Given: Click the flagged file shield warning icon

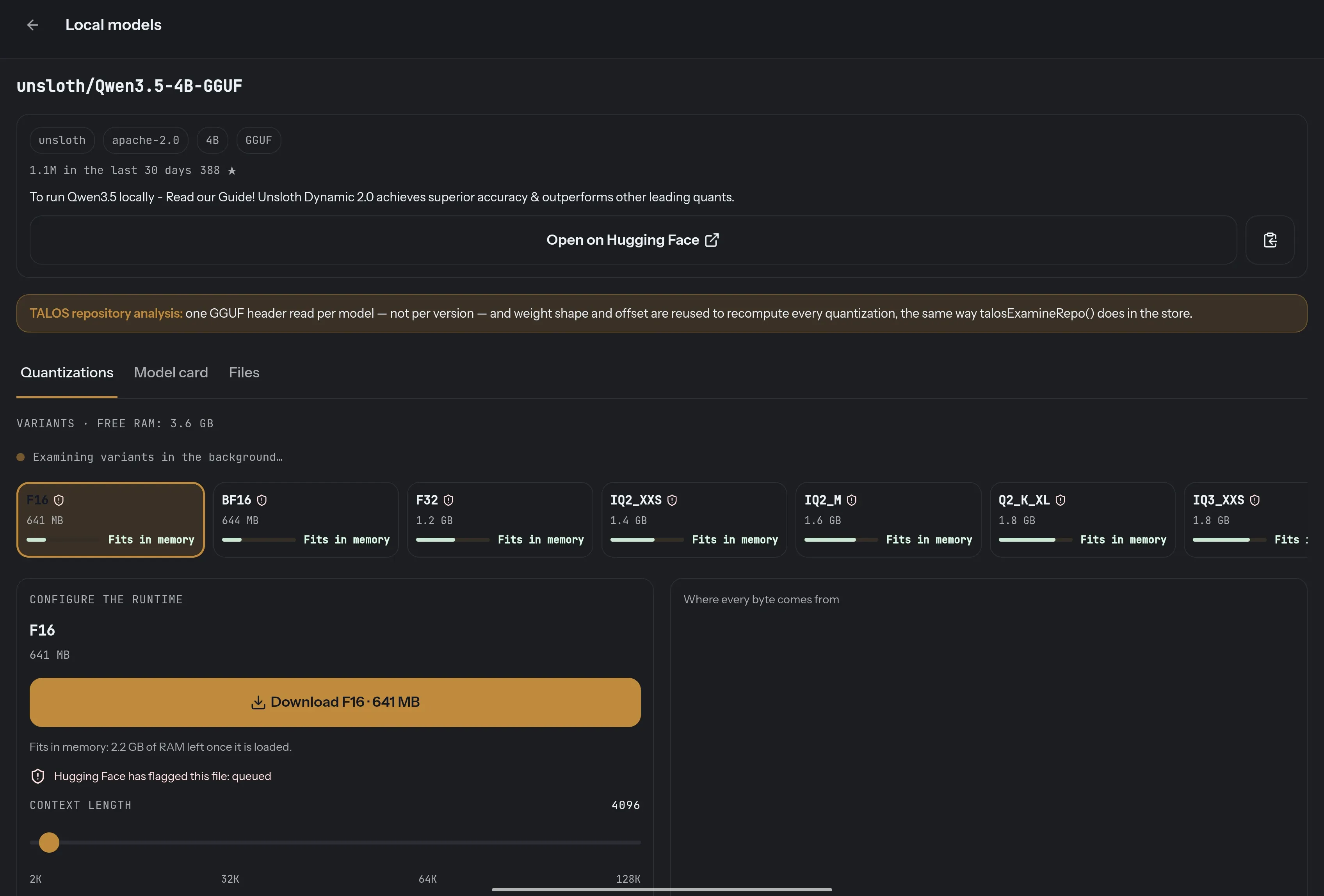Looking at the screenshot, I should pyautogui.click(x=37, y=776).
